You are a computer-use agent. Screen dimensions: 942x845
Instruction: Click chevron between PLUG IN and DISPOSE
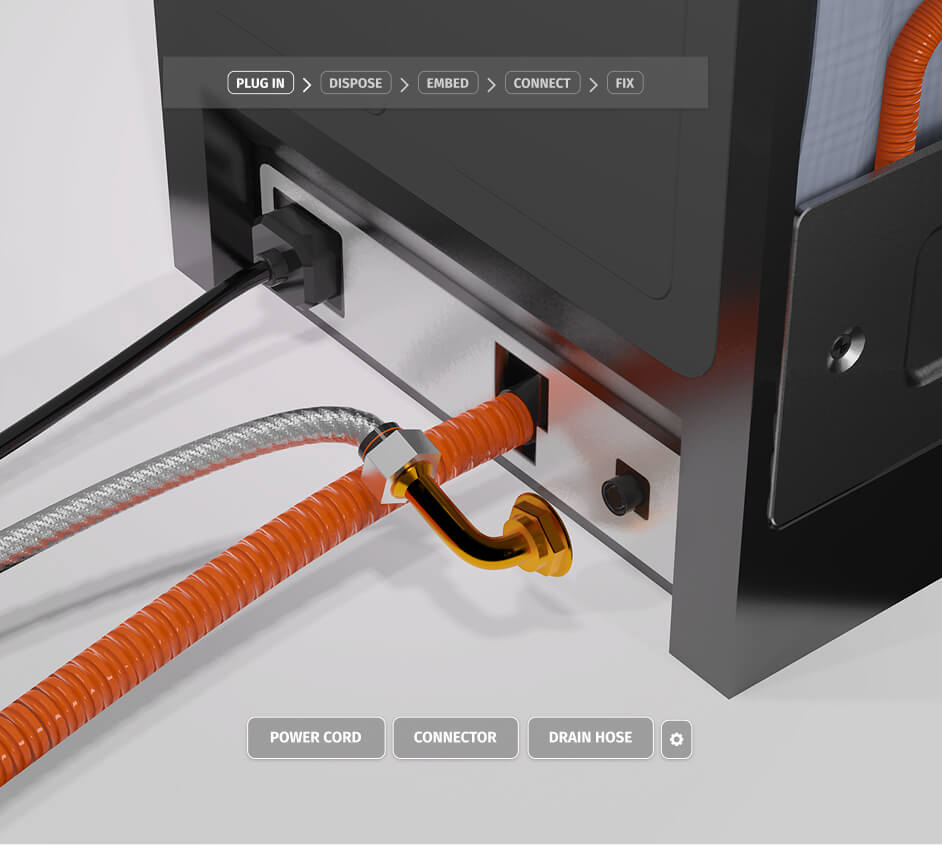click(x=307, y=84)
